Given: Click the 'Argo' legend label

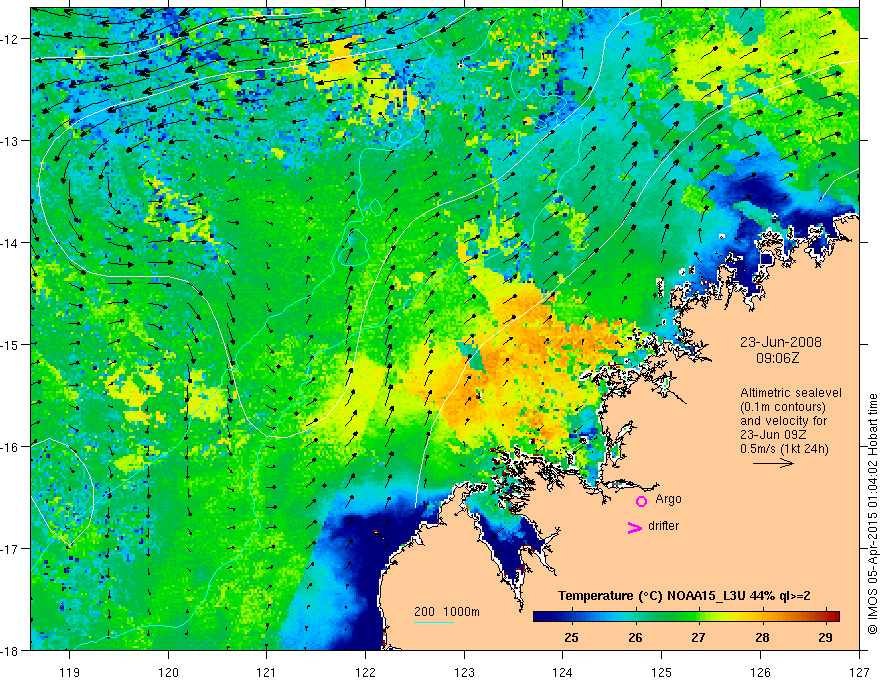Looking at the screenshot, I should click(668, 499).
